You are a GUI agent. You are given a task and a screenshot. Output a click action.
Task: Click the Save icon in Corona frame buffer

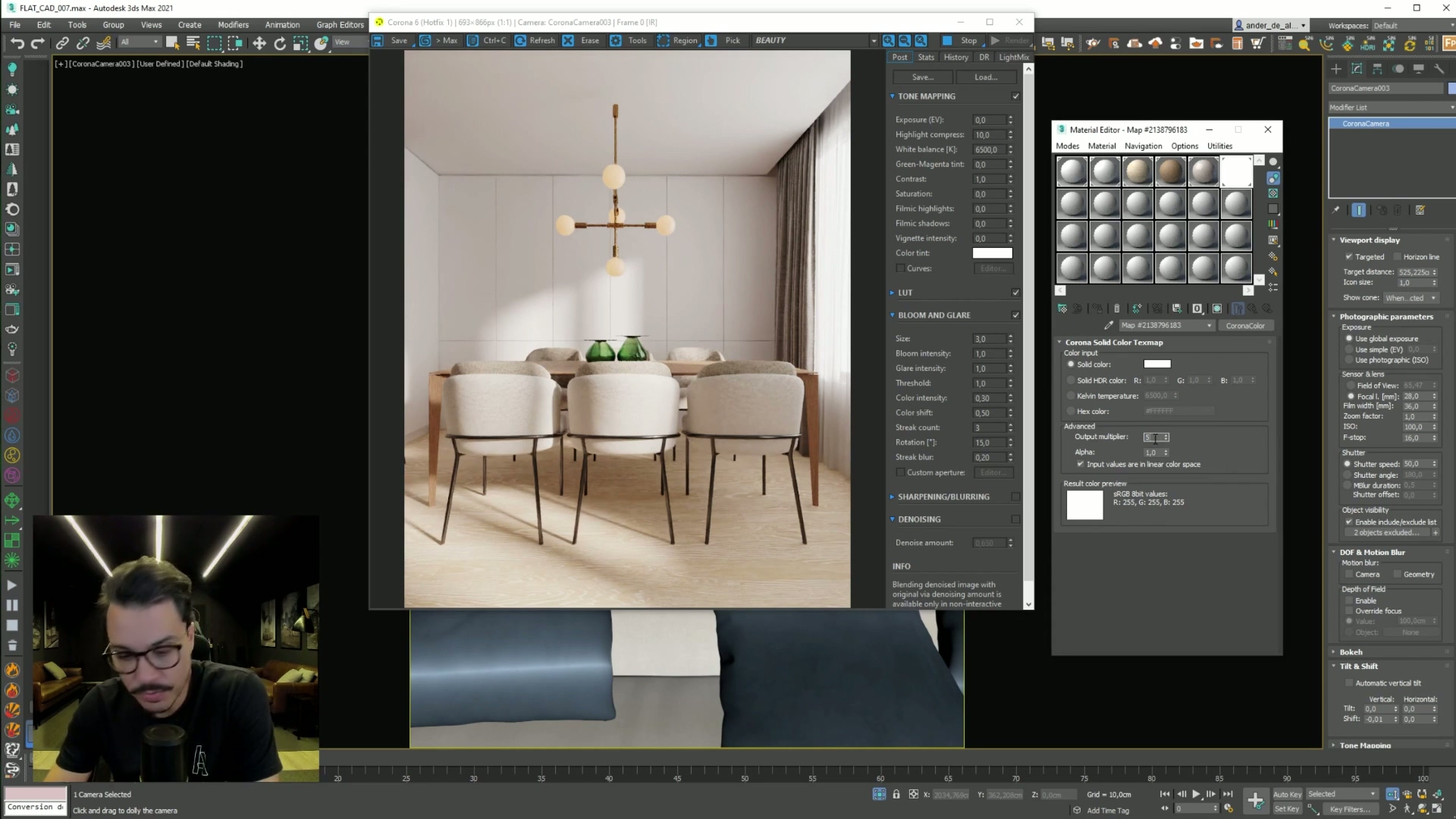[x=378, y=41]
